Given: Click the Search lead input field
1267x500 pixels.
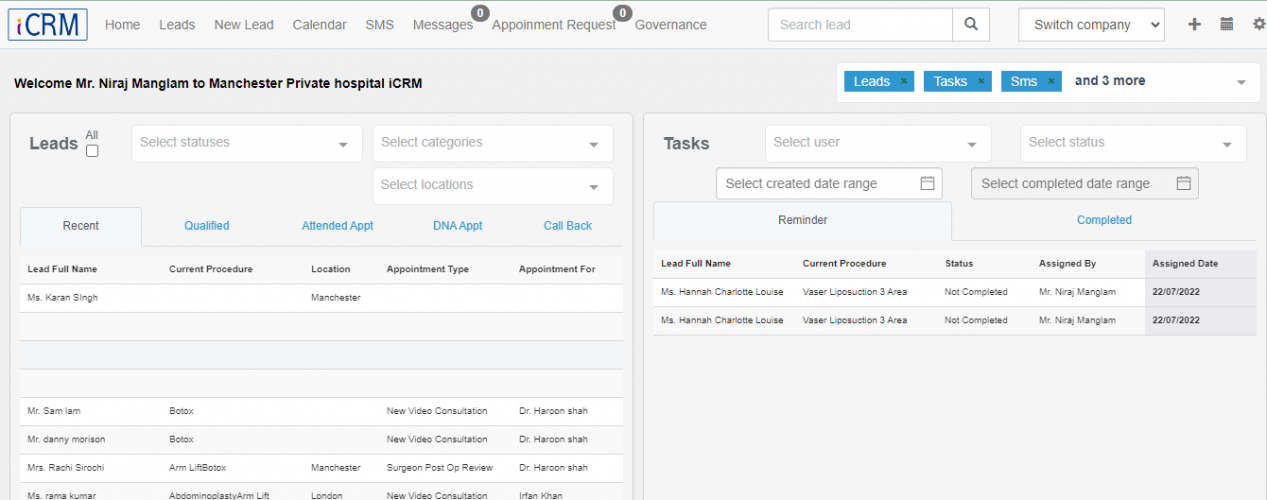Looking at the screenshot, I should click(860, 25).
